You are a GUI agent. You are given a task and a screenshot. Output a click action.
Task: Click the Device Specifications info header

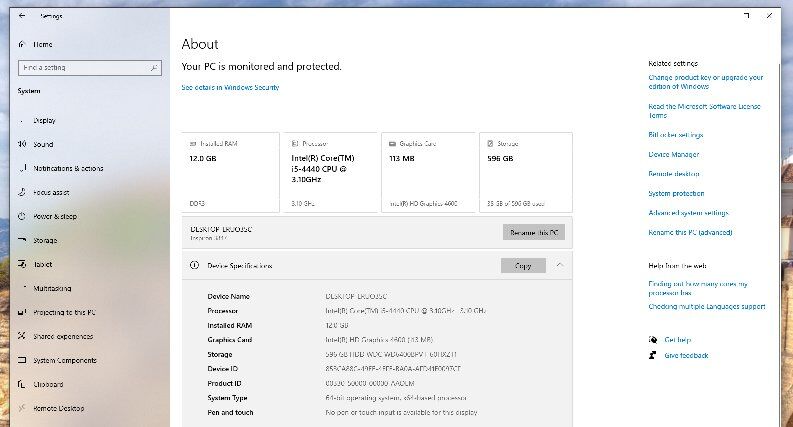(x=240, y=266)
